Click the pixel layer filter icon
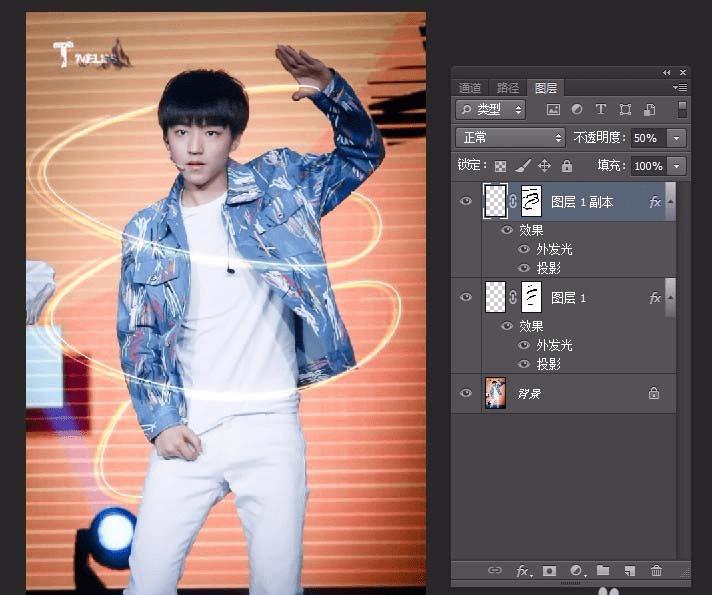712x595 pixels. click(553, 109)
